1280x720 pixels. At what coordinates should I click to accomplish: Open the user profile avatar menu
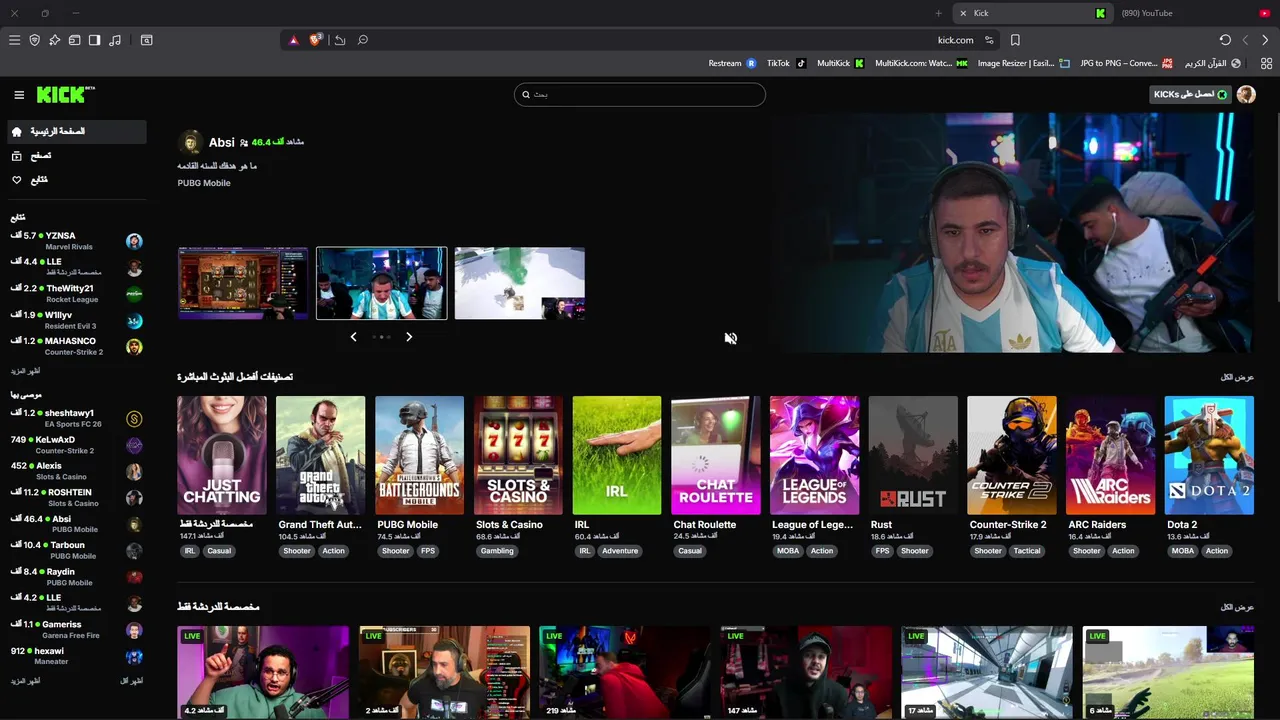click(1246, 94)
